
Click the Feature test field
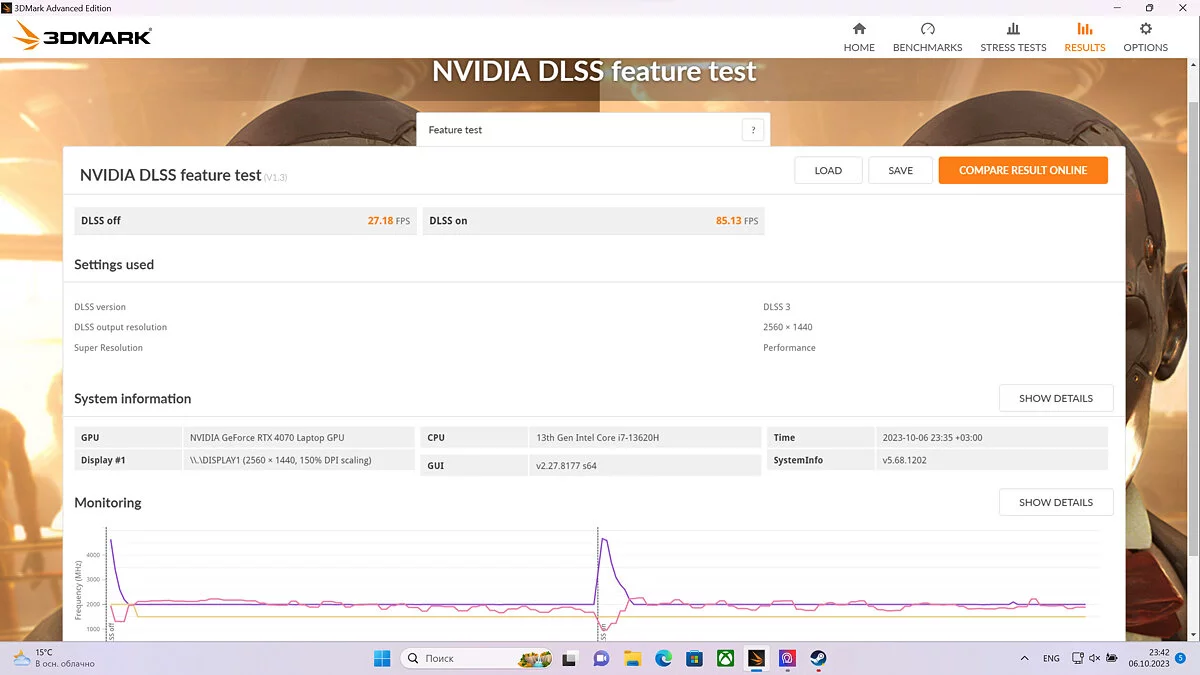(593, 129)
